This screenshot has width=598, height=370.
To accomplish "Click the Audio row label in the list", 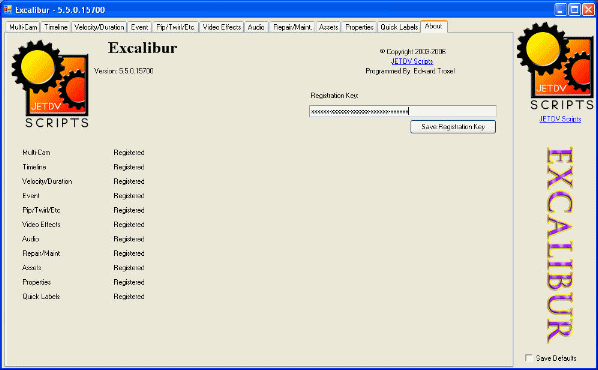I will (31, 239).
